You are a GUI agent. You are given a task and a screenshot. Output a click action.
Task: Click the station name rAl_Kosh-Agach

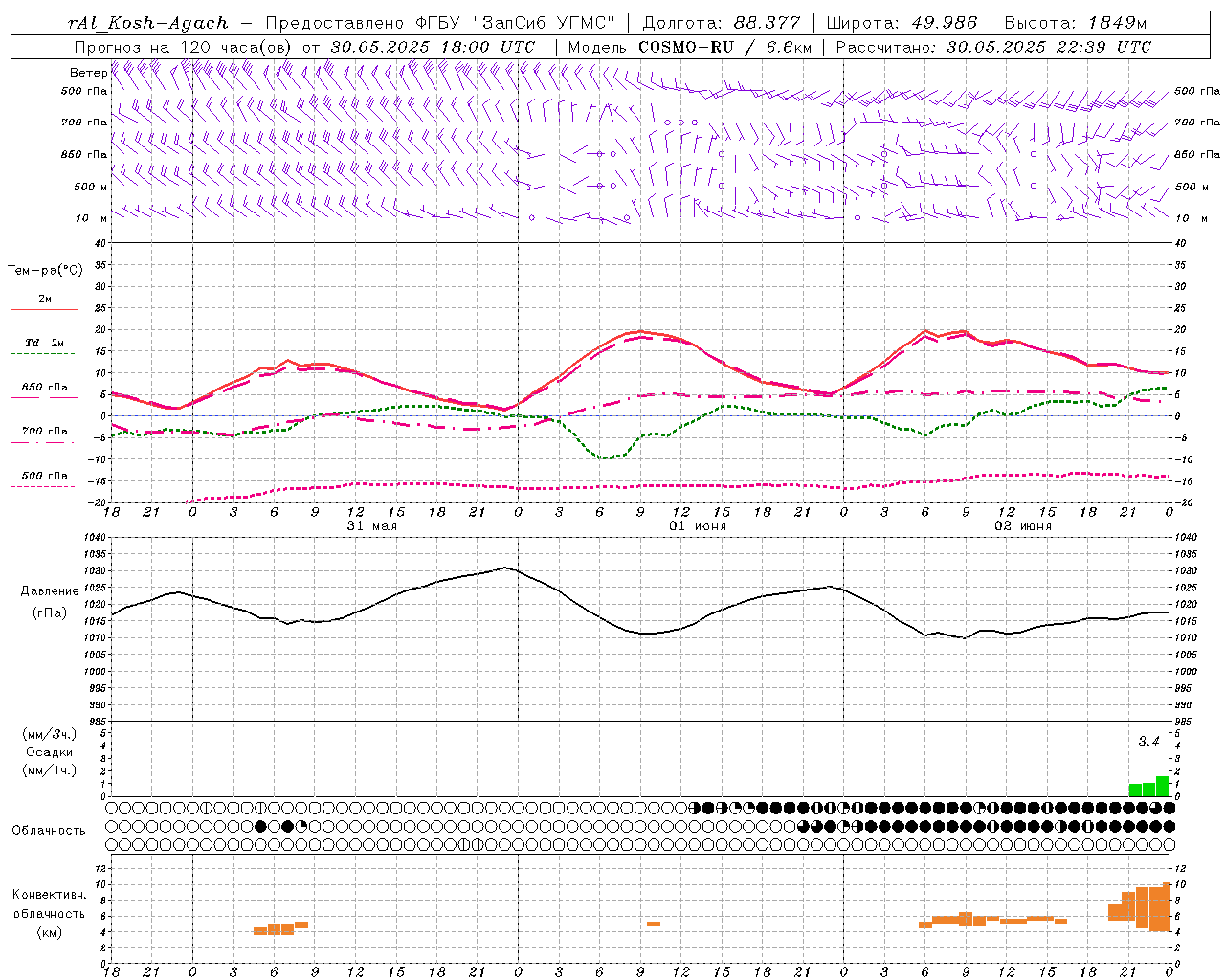pyautogui.click(x=148, y=23)
